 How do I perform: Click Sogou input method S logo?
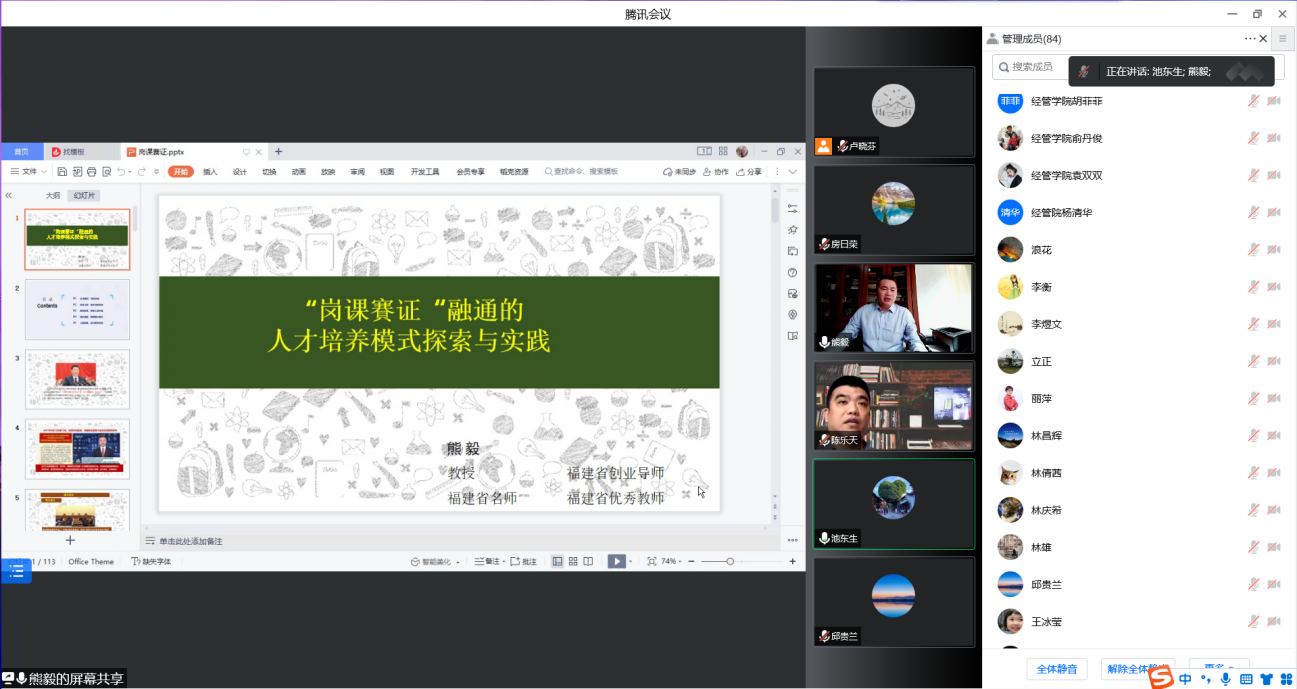[1160, 679]
